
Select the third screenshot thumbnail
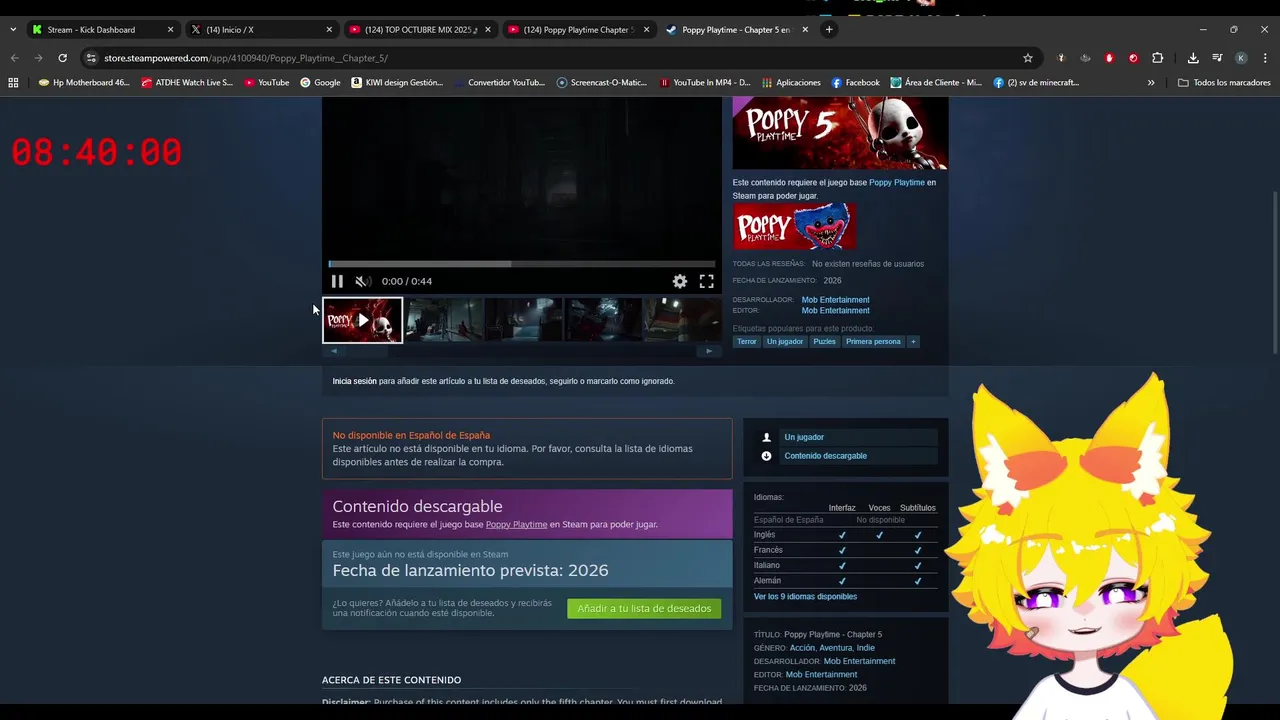524,320
